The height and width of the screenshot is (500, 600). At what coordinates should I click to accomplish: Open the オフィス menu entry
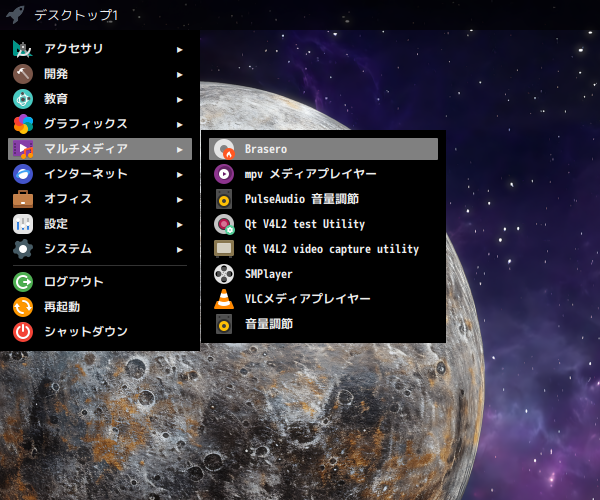point(100,199)
